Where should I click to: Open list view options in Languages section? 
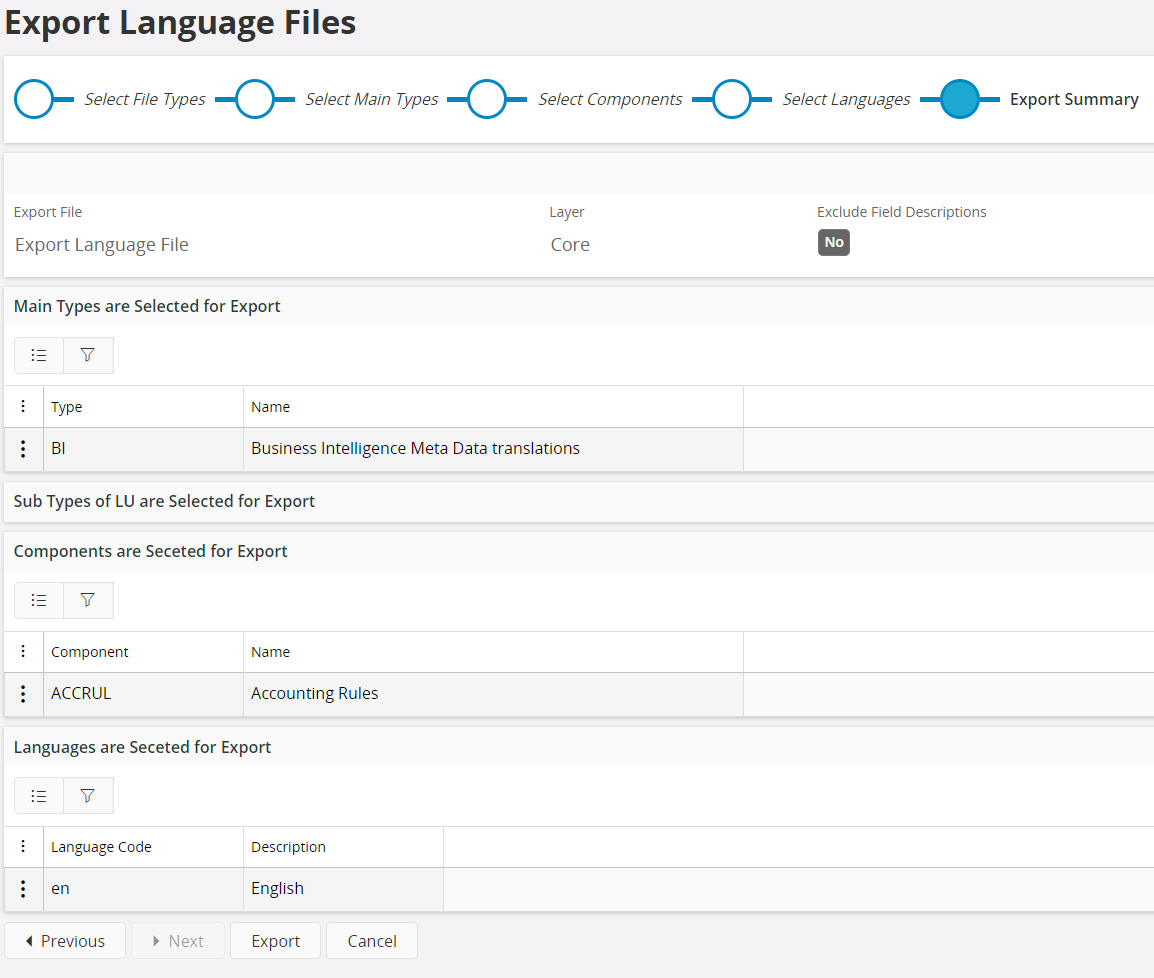point(39,795)
